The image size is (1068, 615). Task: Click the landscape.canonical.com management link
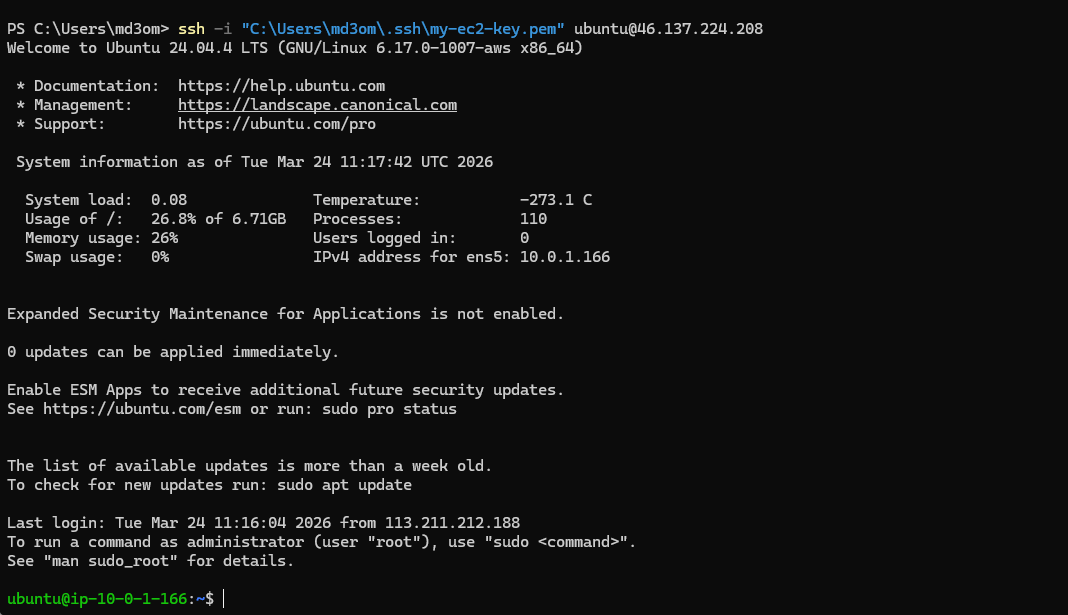pyautogui.click(x=317, y=105)
